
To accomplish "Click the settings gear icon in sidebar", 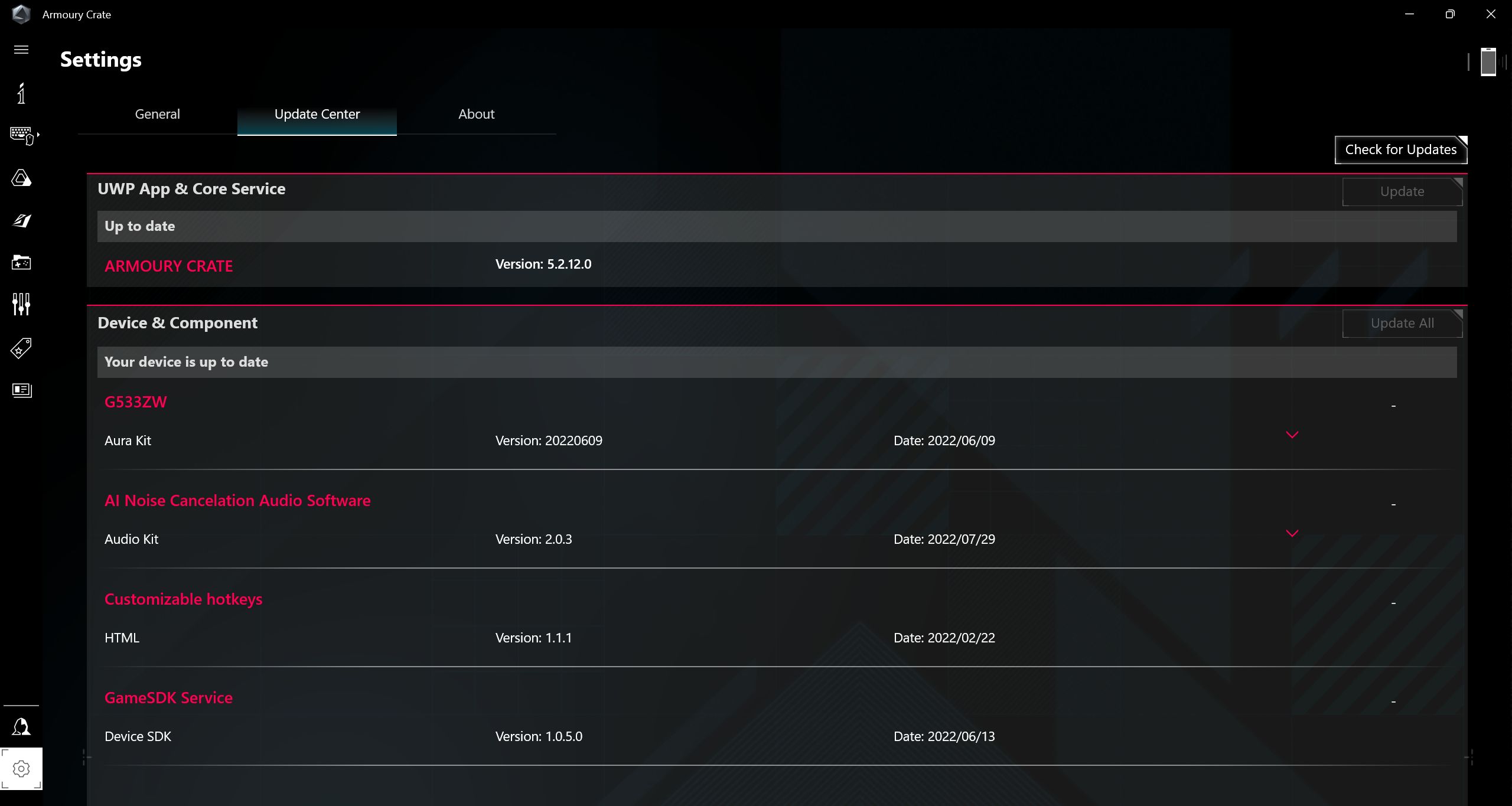I will 22,768.
